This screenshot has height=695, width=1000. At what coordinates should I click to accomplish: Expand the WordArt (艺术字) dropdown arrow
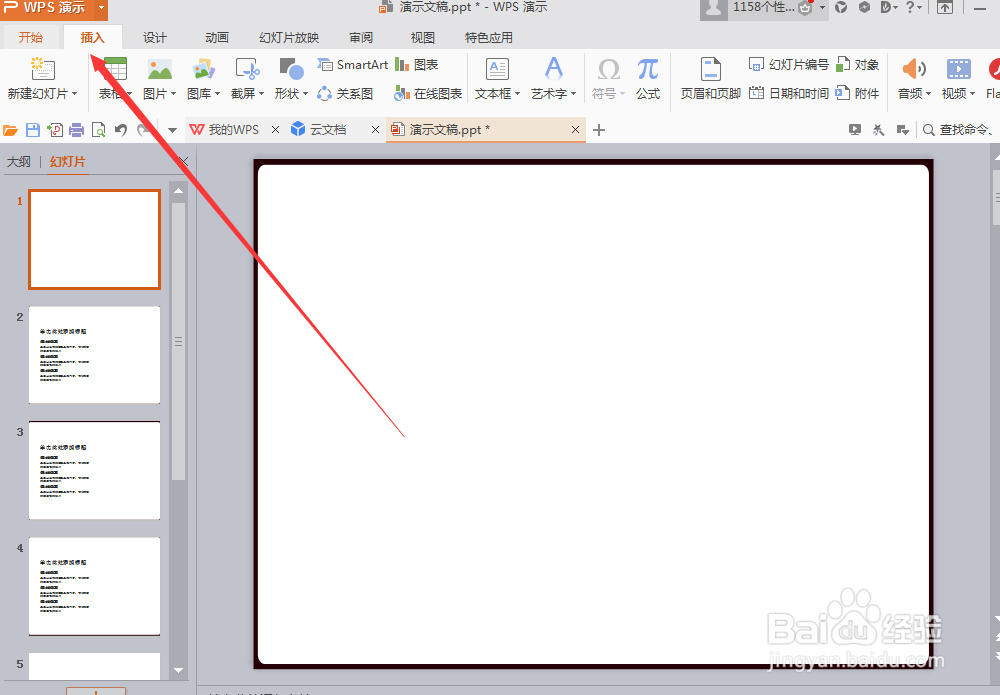click(x=573, y=94)
